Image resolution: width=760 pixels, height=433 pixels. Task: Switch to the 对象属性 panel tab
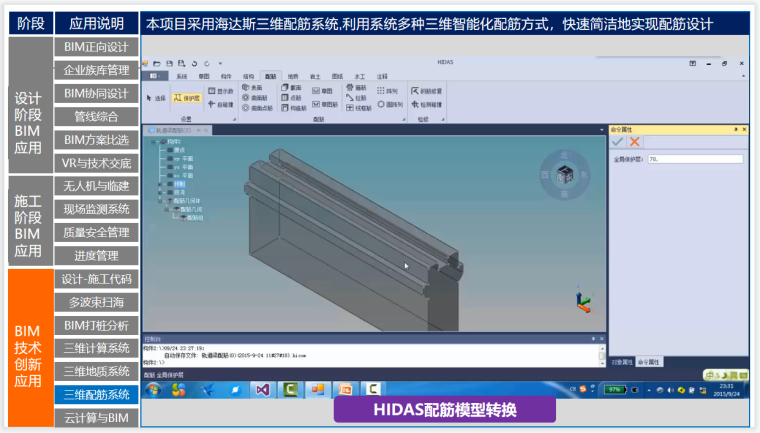tap(621, 361)
